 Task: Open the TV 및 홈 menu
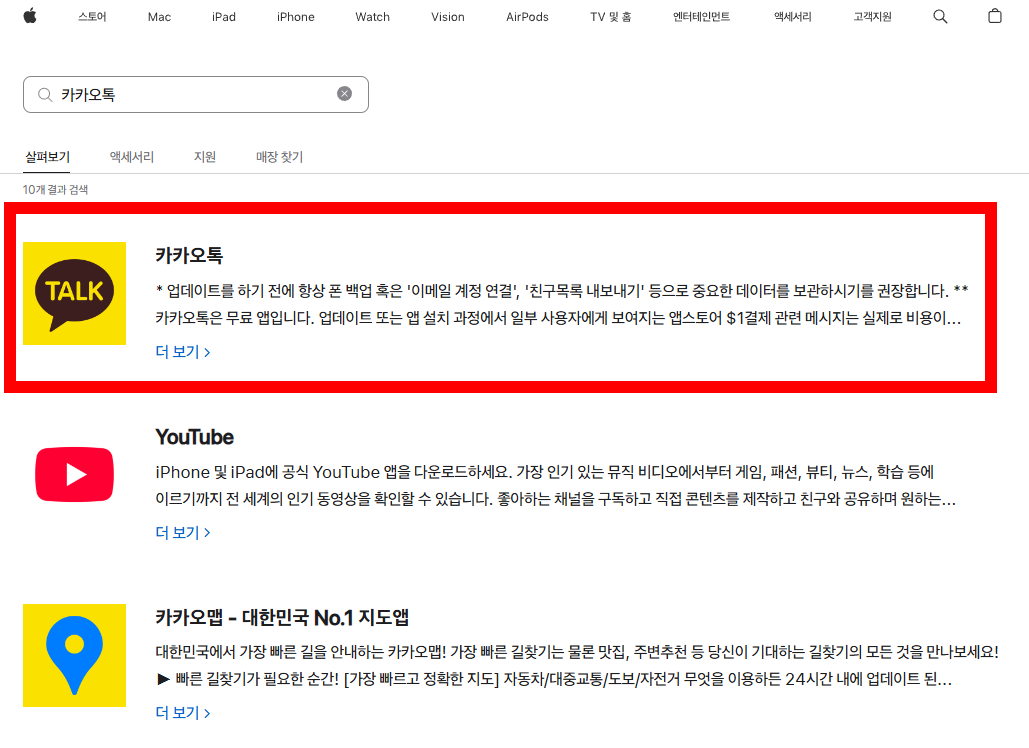pos(610,16)
